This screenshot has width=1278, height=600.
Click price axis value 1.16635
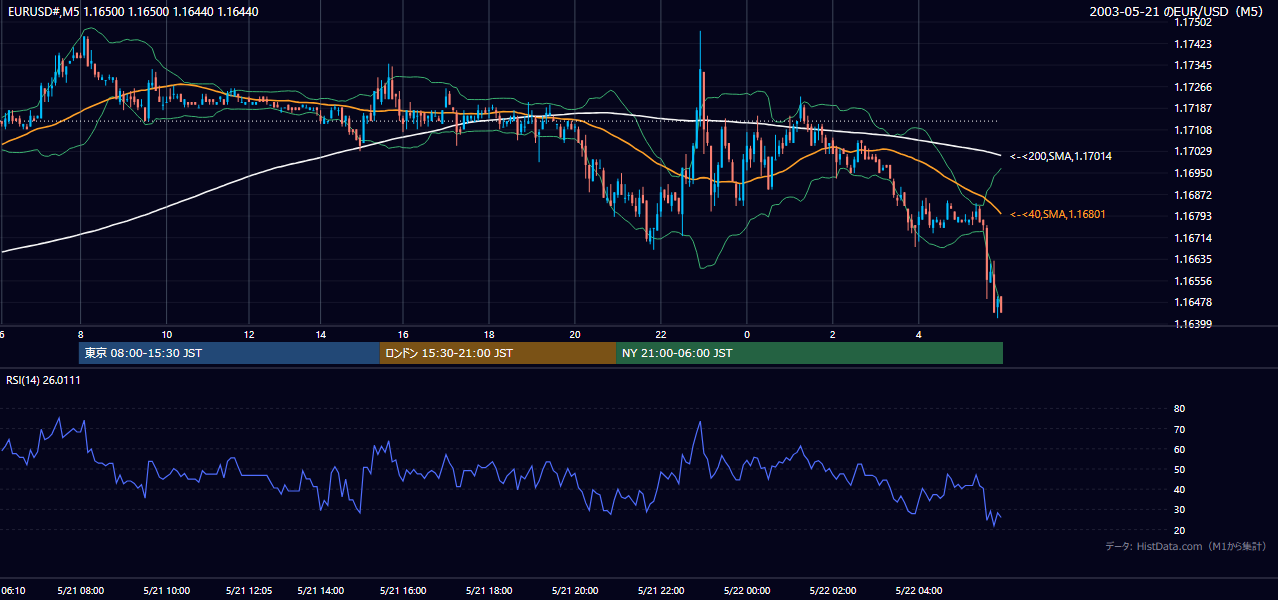(x=1192, y=259)
